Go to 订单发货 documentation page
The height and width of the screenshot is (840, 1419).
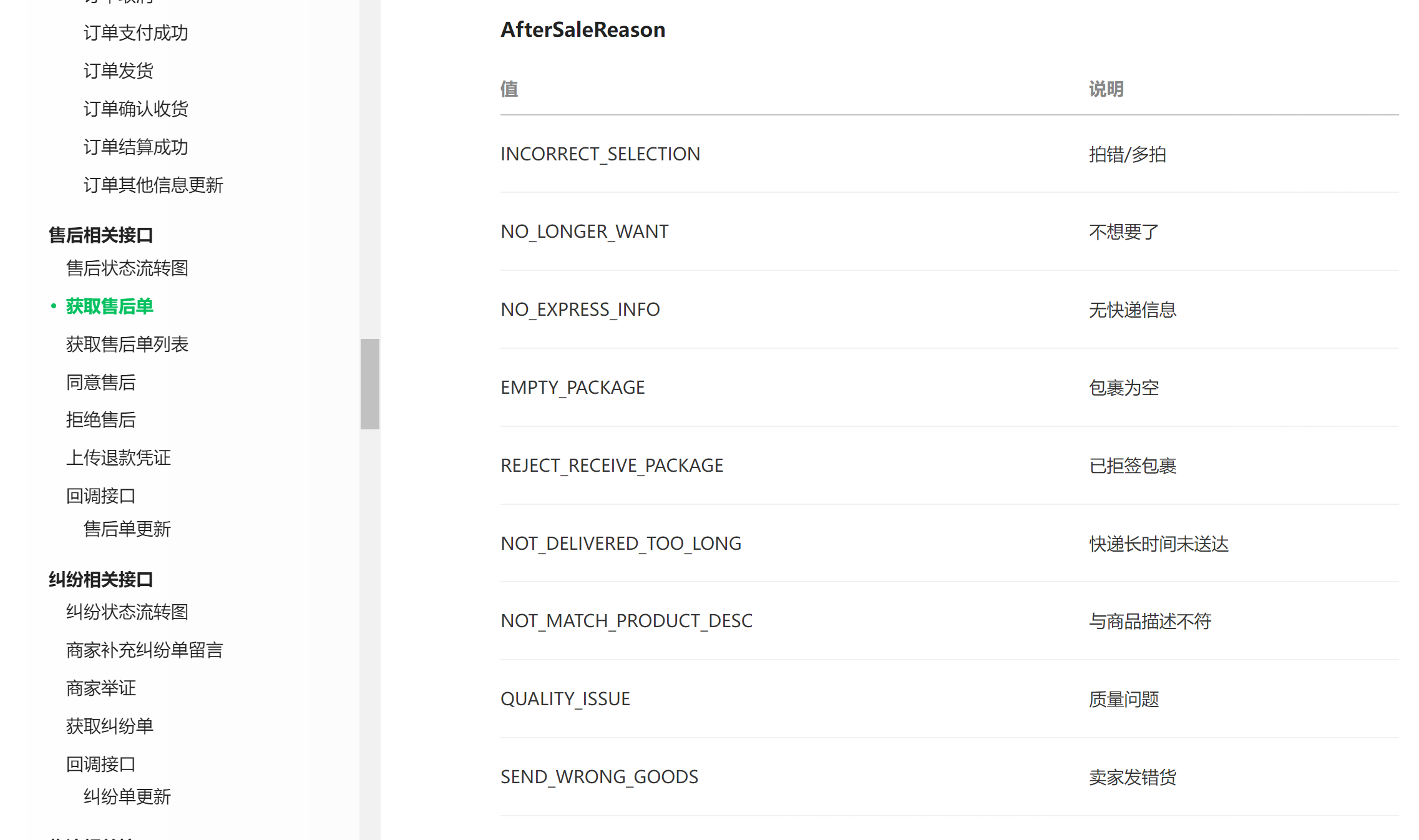coord(118,71)
